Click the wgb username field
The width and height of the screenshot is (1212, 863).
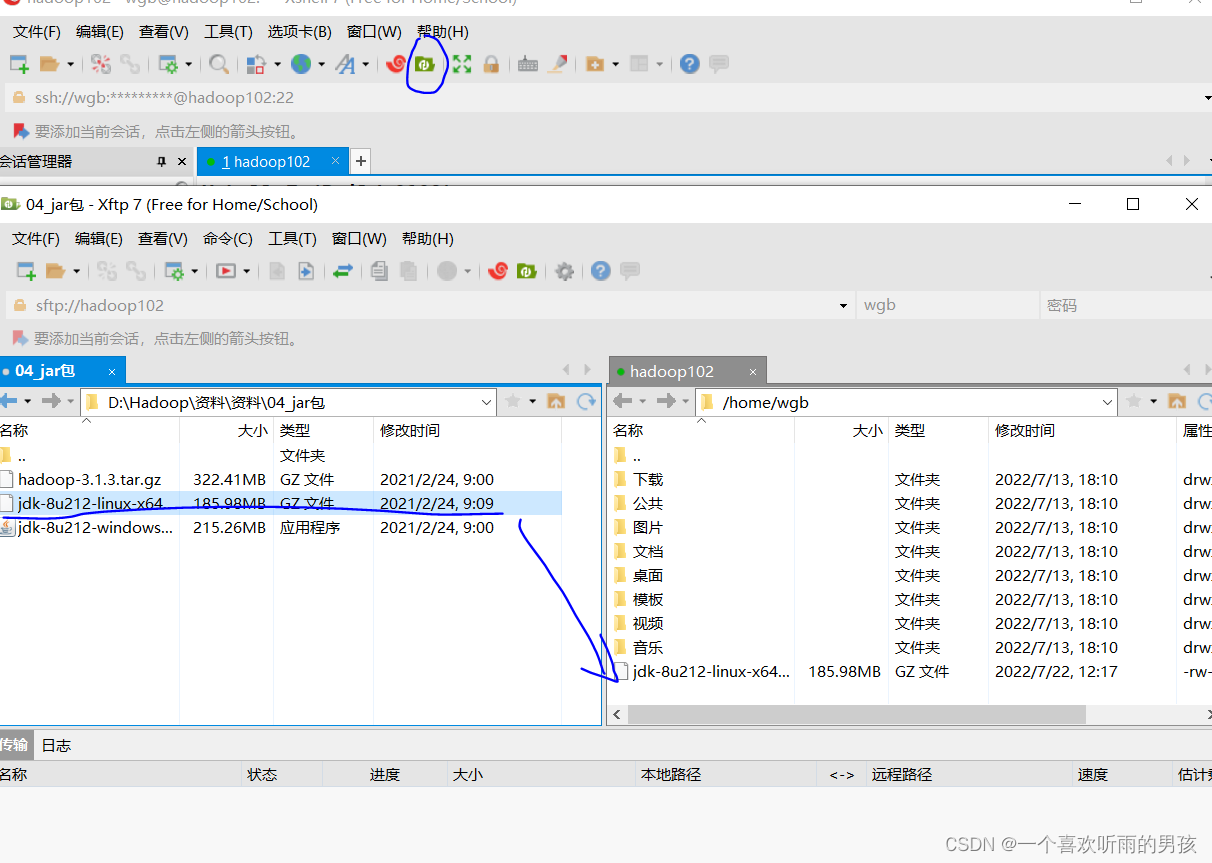(x=947, y=305)
